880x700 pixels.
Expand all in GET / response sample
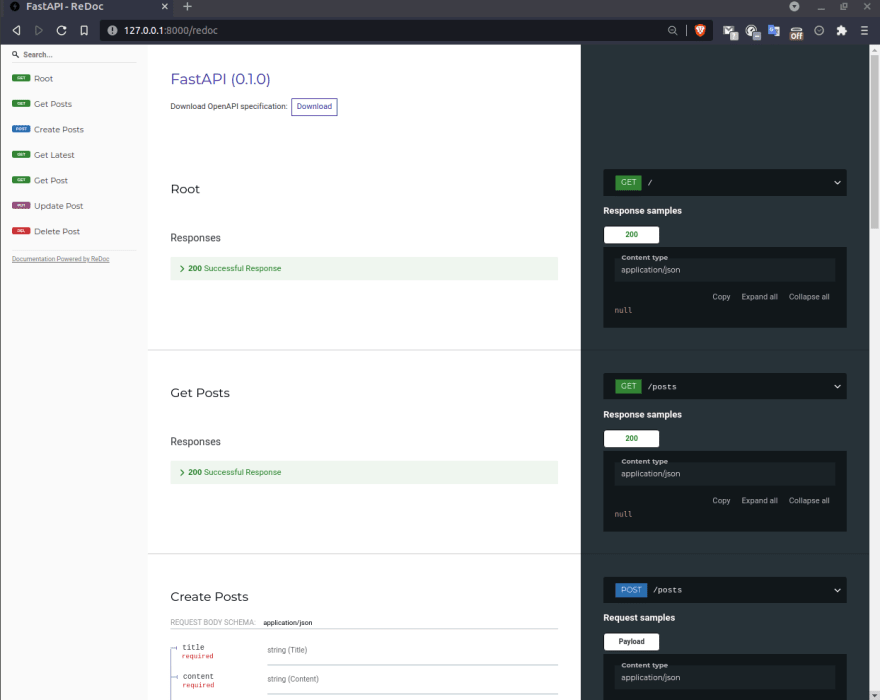click(x=759, y=297)
